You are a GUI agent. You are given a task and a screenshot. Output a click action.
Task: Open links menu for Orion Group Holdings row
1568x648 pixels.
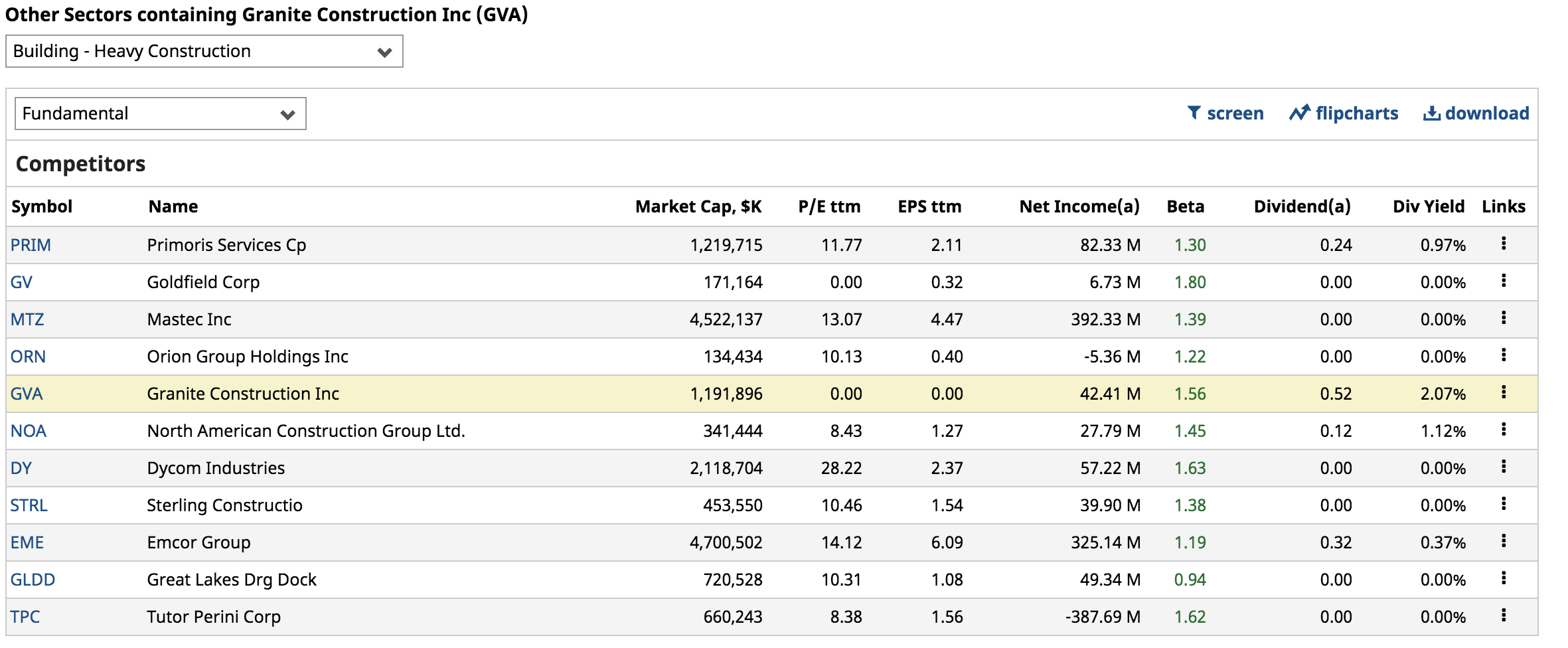(x=1504, y=355)
